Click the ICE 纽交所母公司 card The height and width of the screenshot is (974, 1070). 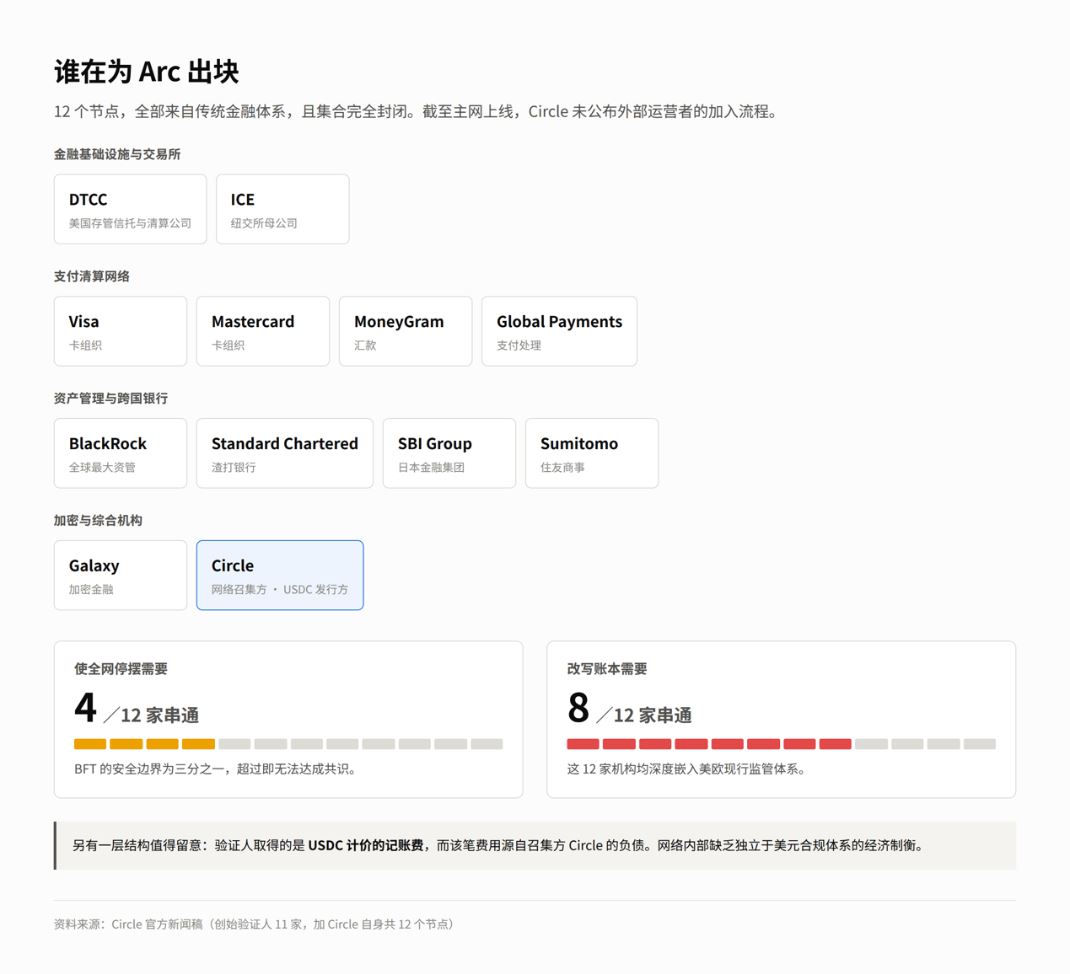click(x=283, y=209)
